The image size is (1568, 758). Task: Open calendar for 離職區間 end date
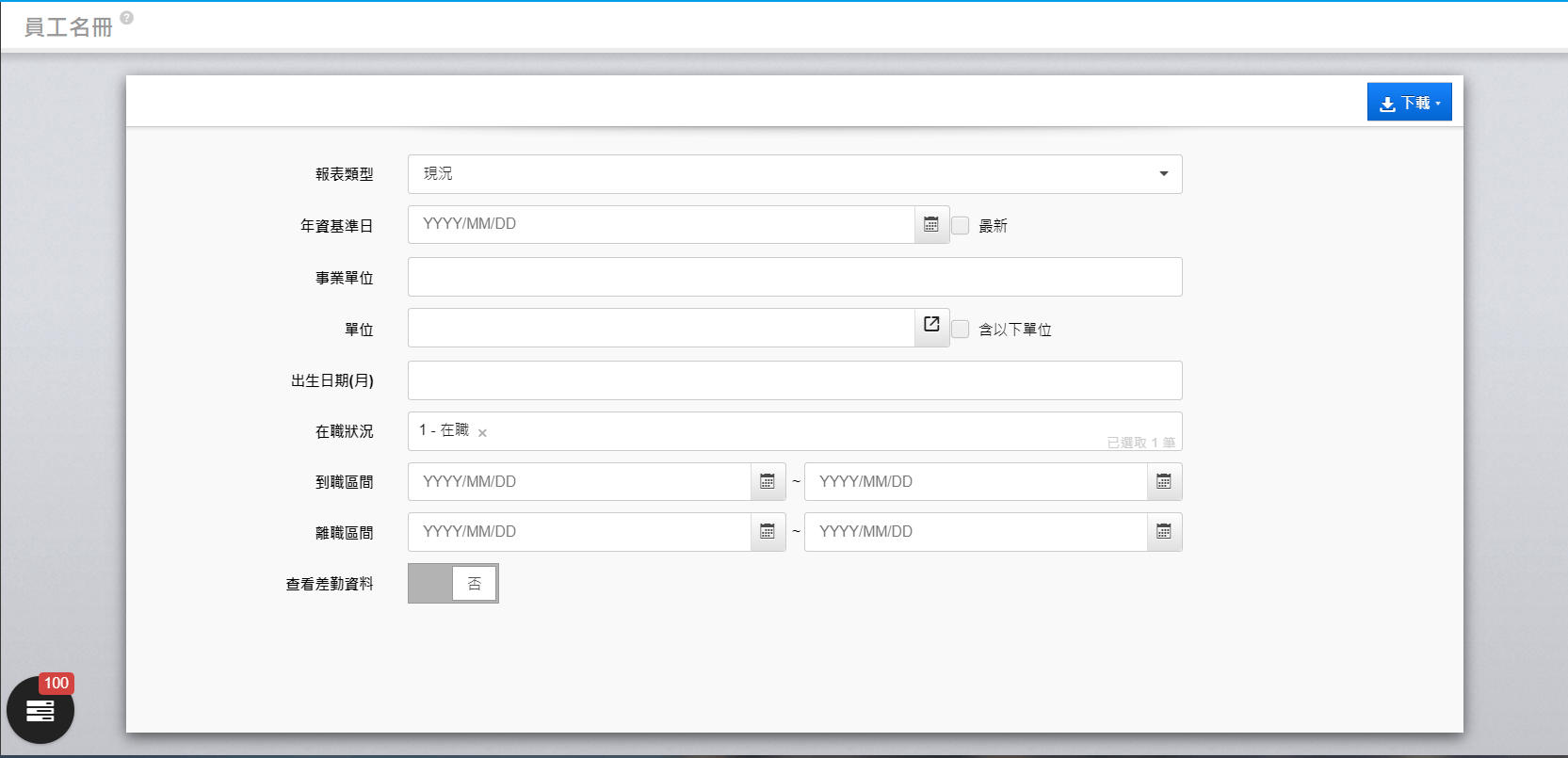1164,532
